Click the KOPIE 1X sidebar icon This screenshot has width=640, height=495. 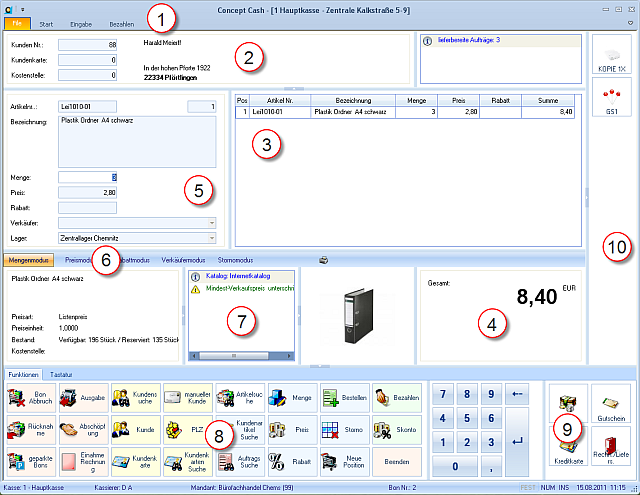(610, 55)
